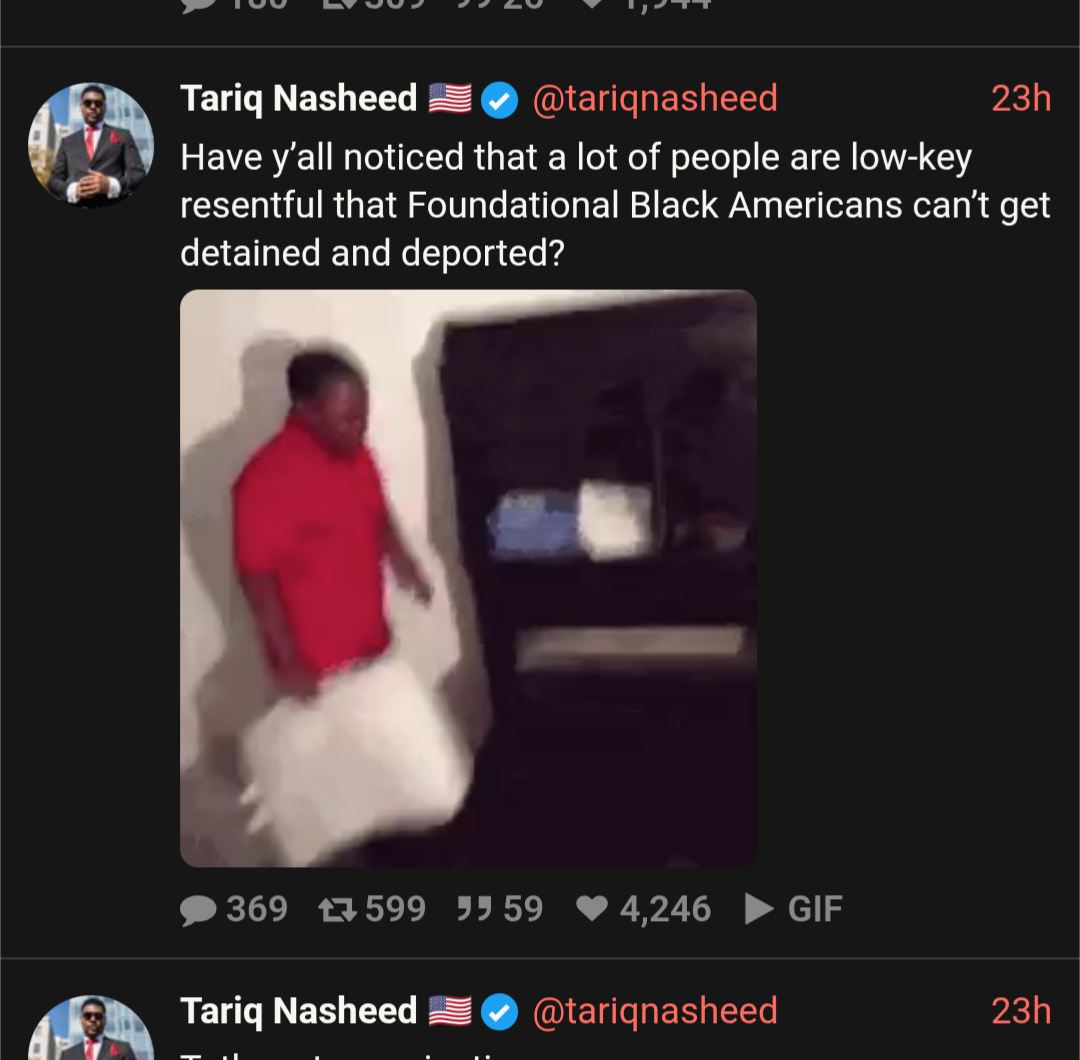The height and width of the screenshot is (1060, 1080).
Task: Click the heart icon showing 4,246
Action: click(592, 908)
